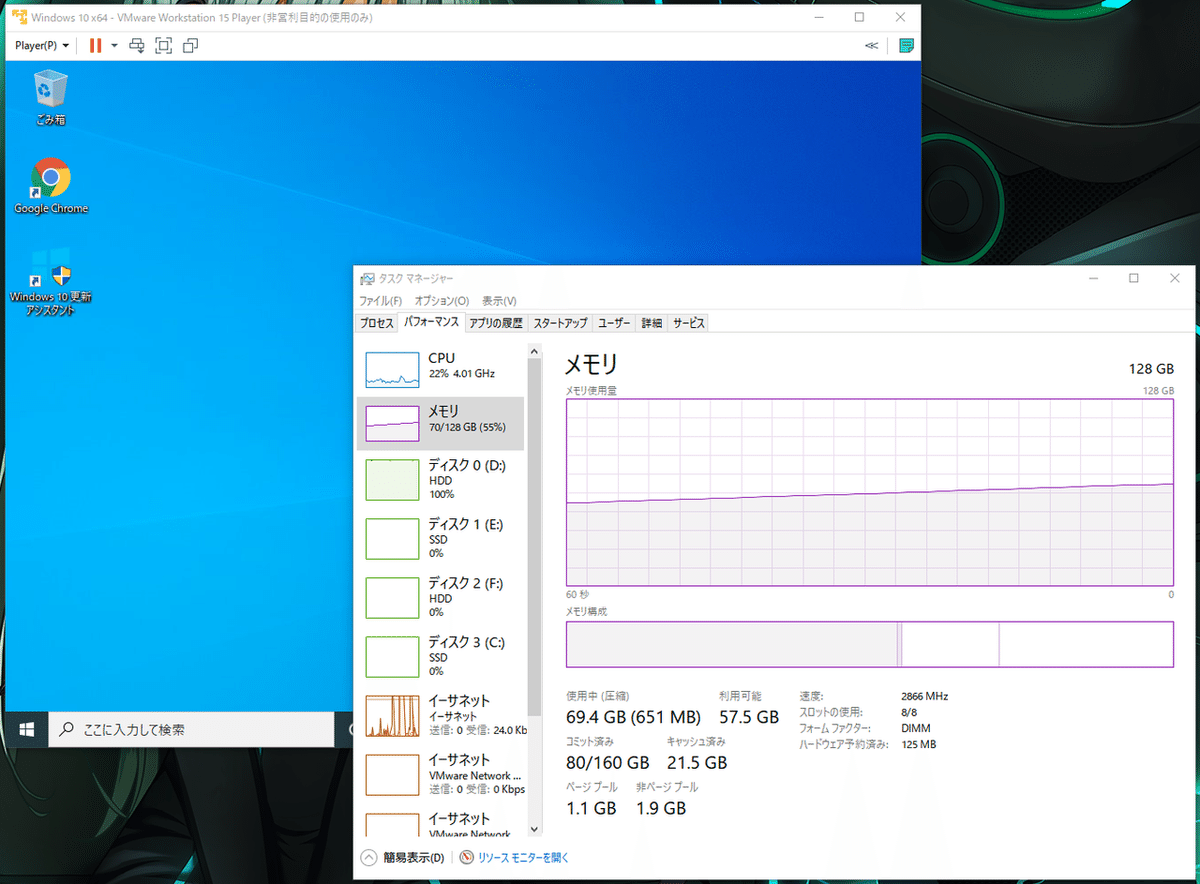Select Disk 2 (F:) HDD item
The image size is (1200, 884).
pos(440,597)
